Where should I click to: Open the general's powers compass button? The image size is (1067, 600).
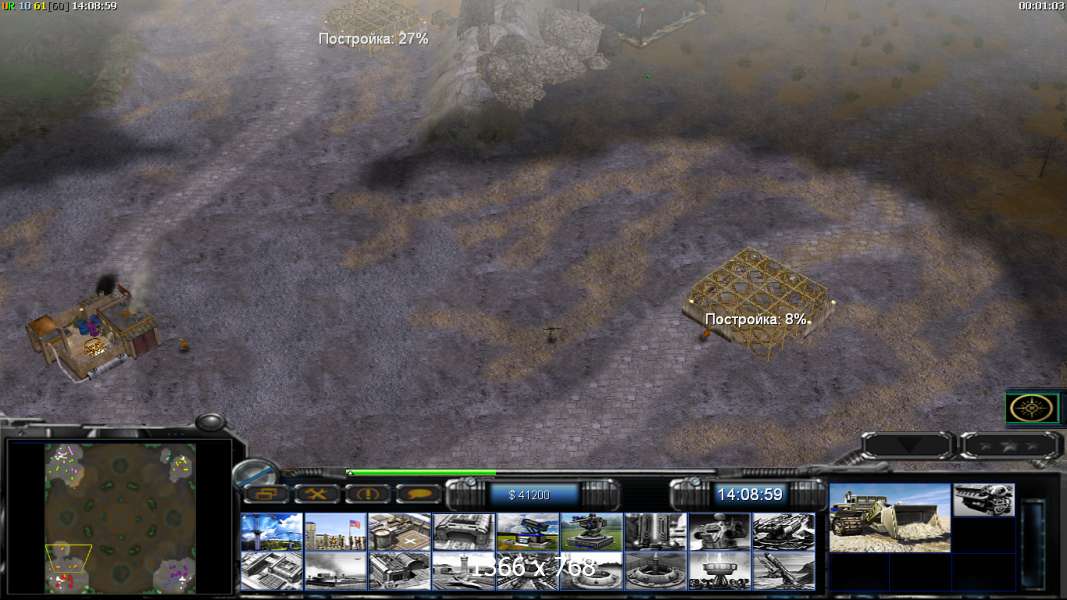[x=1032, y=408]
